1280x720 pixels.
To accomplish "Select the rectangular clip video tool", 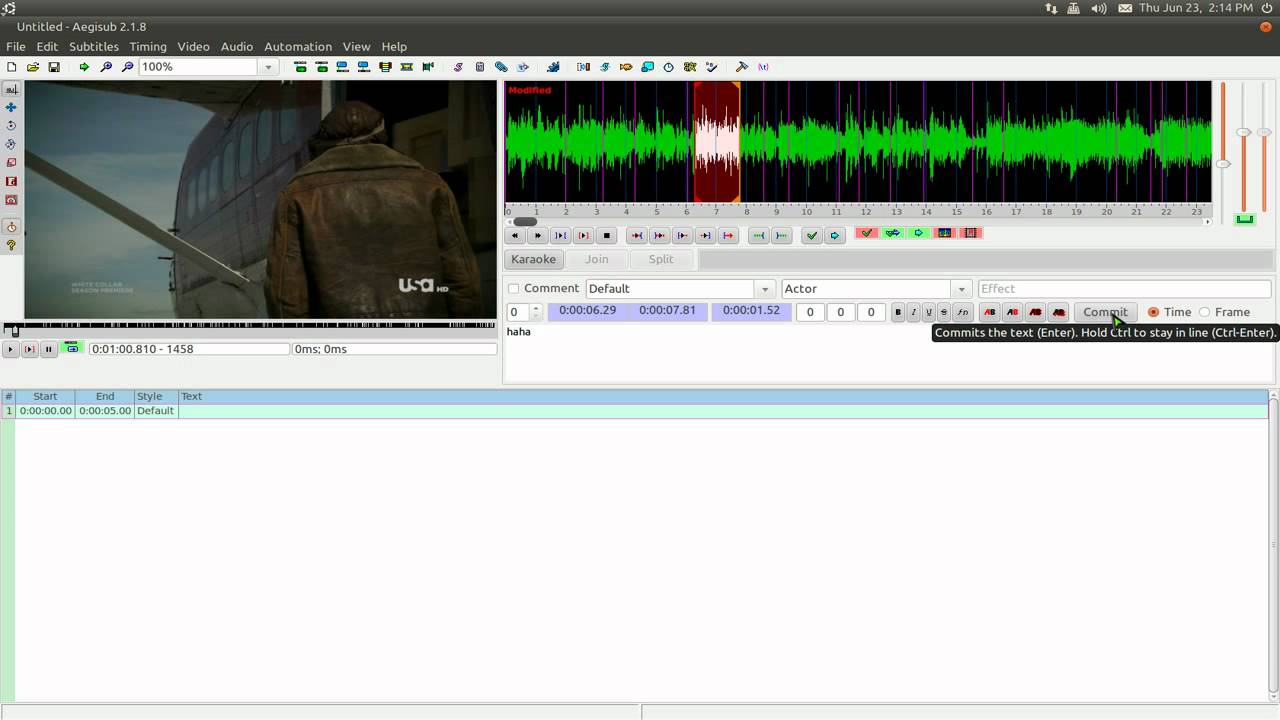I will [11, 181].
